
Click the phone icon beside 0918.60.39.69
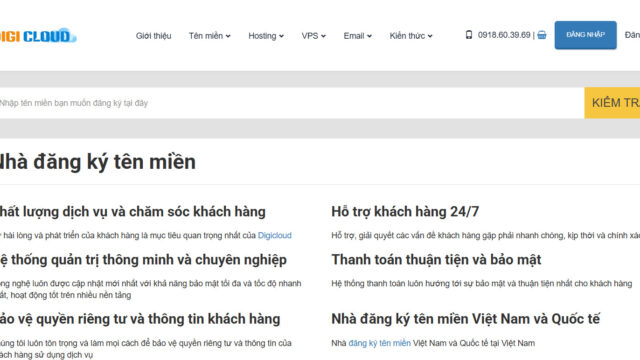pyautogui.click(x=469, y=35)
